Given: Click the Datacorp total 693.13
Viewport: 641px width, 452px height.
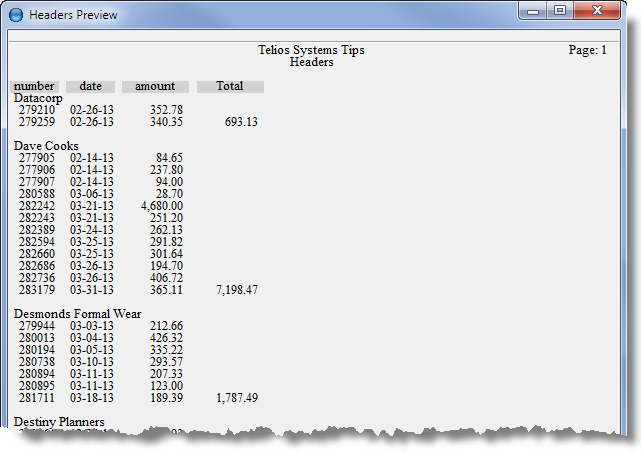Looking at the screenshot, I should pos(241,122).
